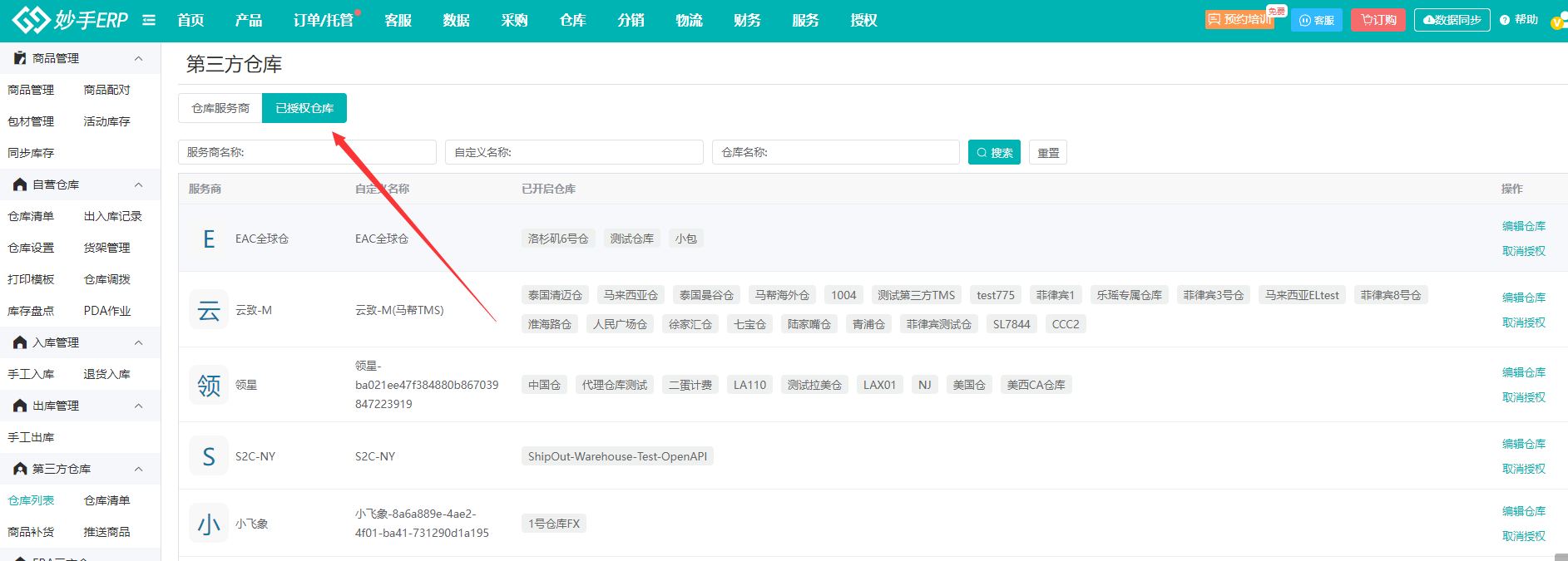Click the 妙手ERP logo icon
This screenshot has height=561, width=1568.
[x=31, y=20]
